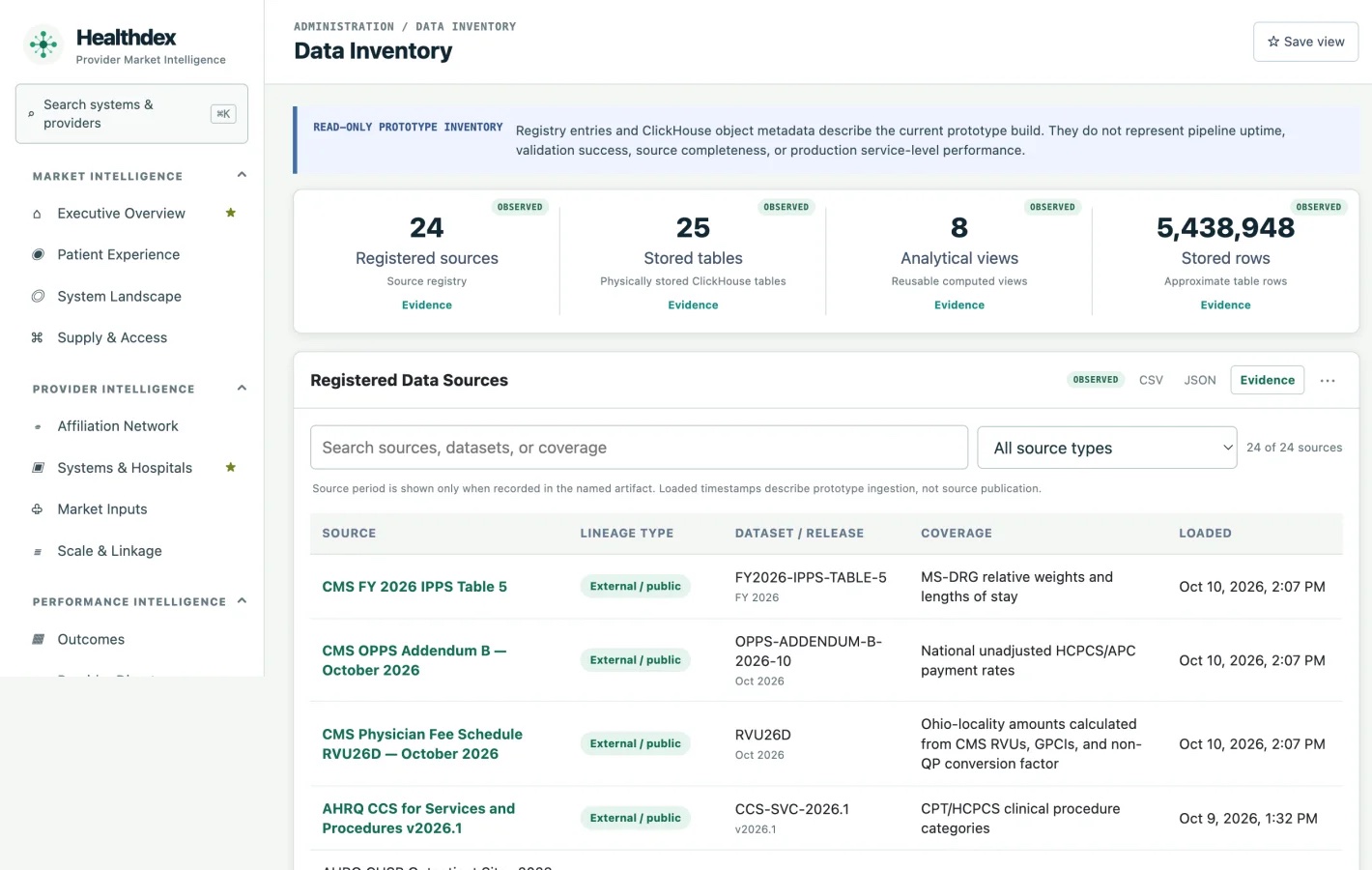The width and height of the screenshot is (1372, 870).
Task: Open CMS Physician Fee Schedule RVU26D source
Action: tap(422, 744)
